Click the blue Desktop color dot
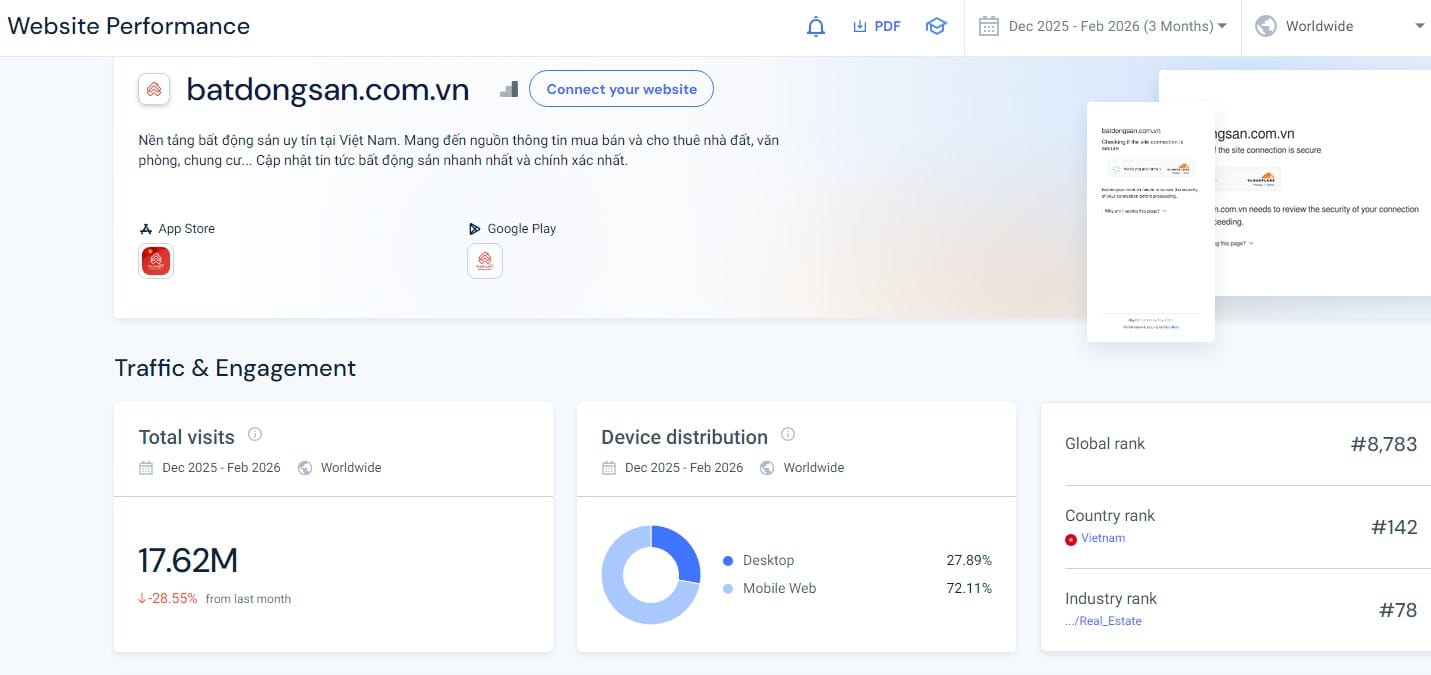The height and width of the screenshot is (675, 1431). click(729, 560)
